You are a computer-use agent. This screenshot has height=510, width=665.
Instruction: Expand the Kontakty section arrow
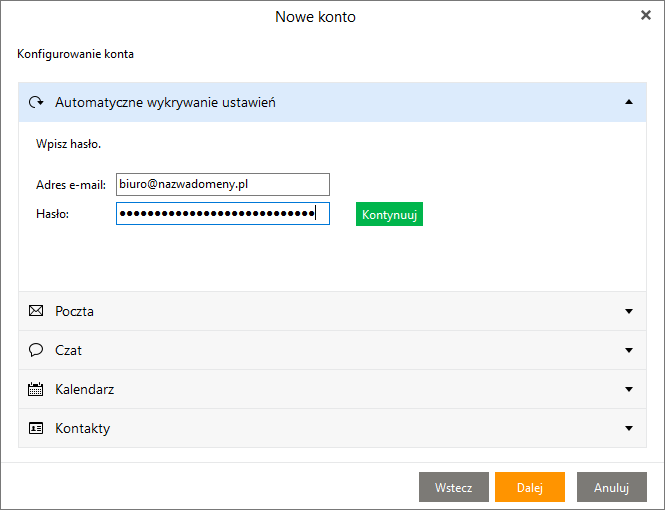629,428
